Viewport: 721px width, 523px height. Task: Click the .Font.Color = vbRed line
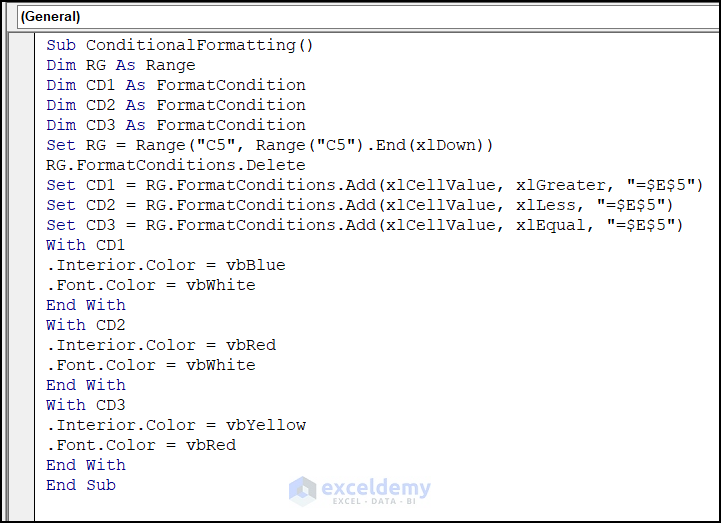click(x=141, y=445)
